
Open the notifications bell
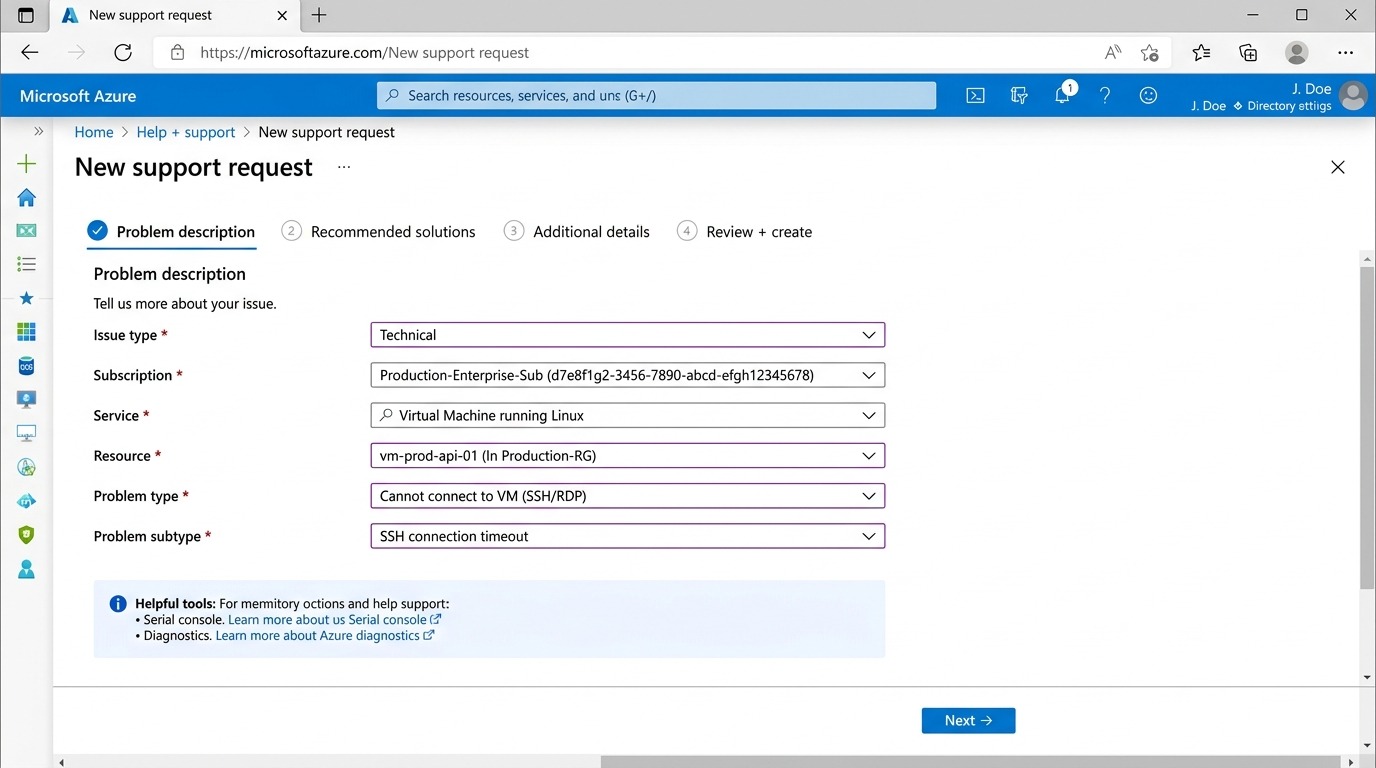[x=1063, y=95]
